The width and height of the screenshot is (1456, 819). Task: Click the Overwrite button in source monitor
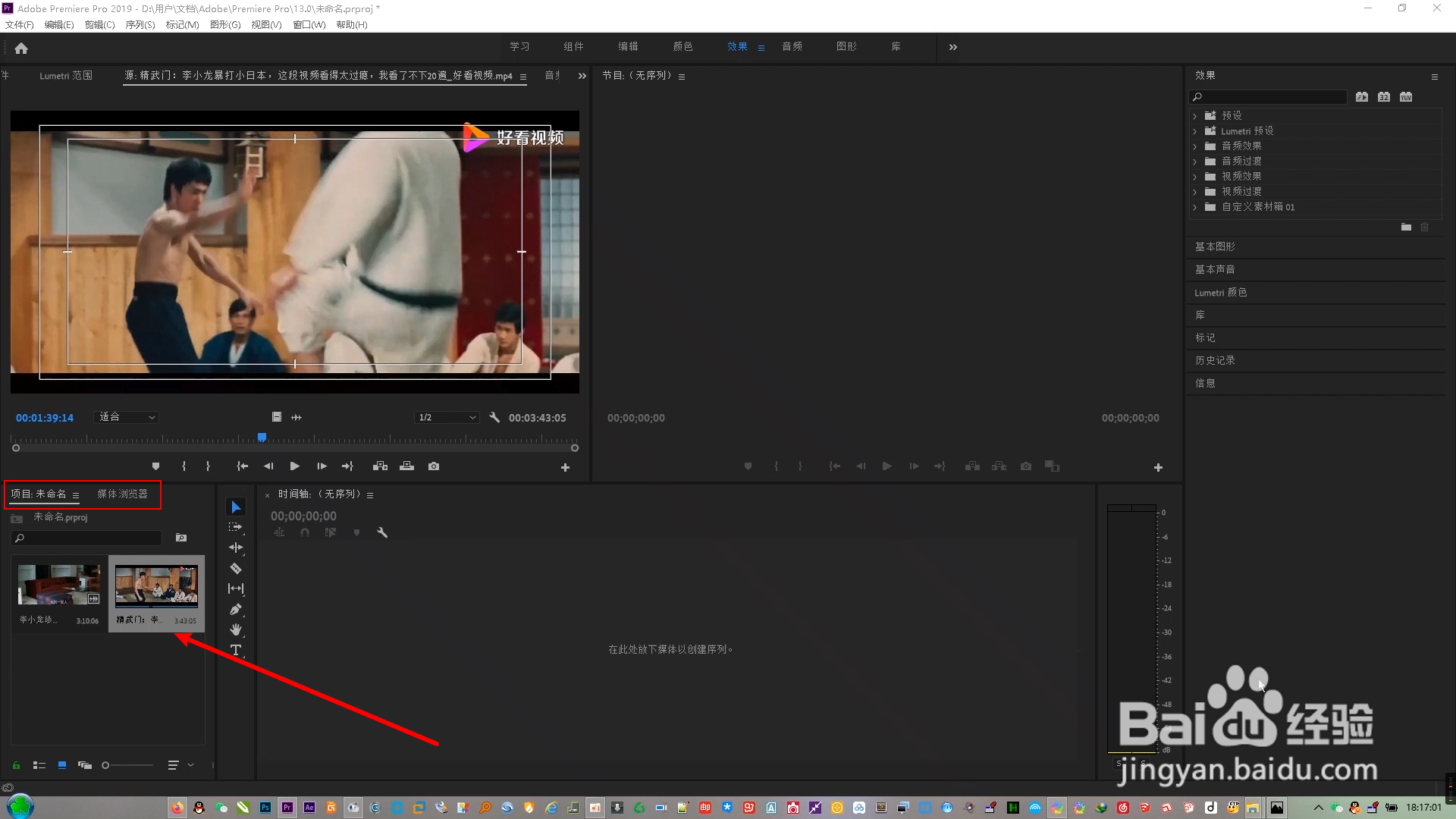pyautogui.click(x=407, y=466)
